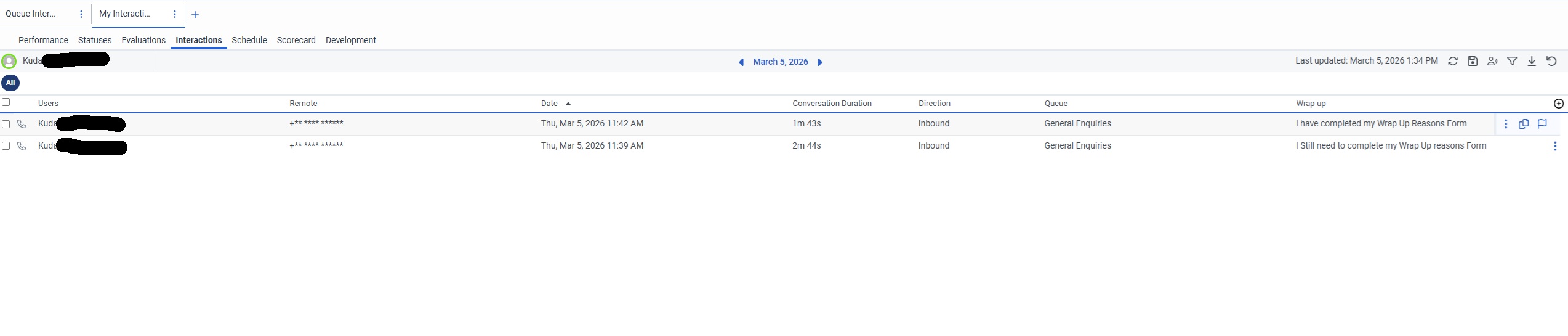Viewport: 1568px width, 336px height.
Task: Click the save view floppy disk icon
Action: (1473, 61)
